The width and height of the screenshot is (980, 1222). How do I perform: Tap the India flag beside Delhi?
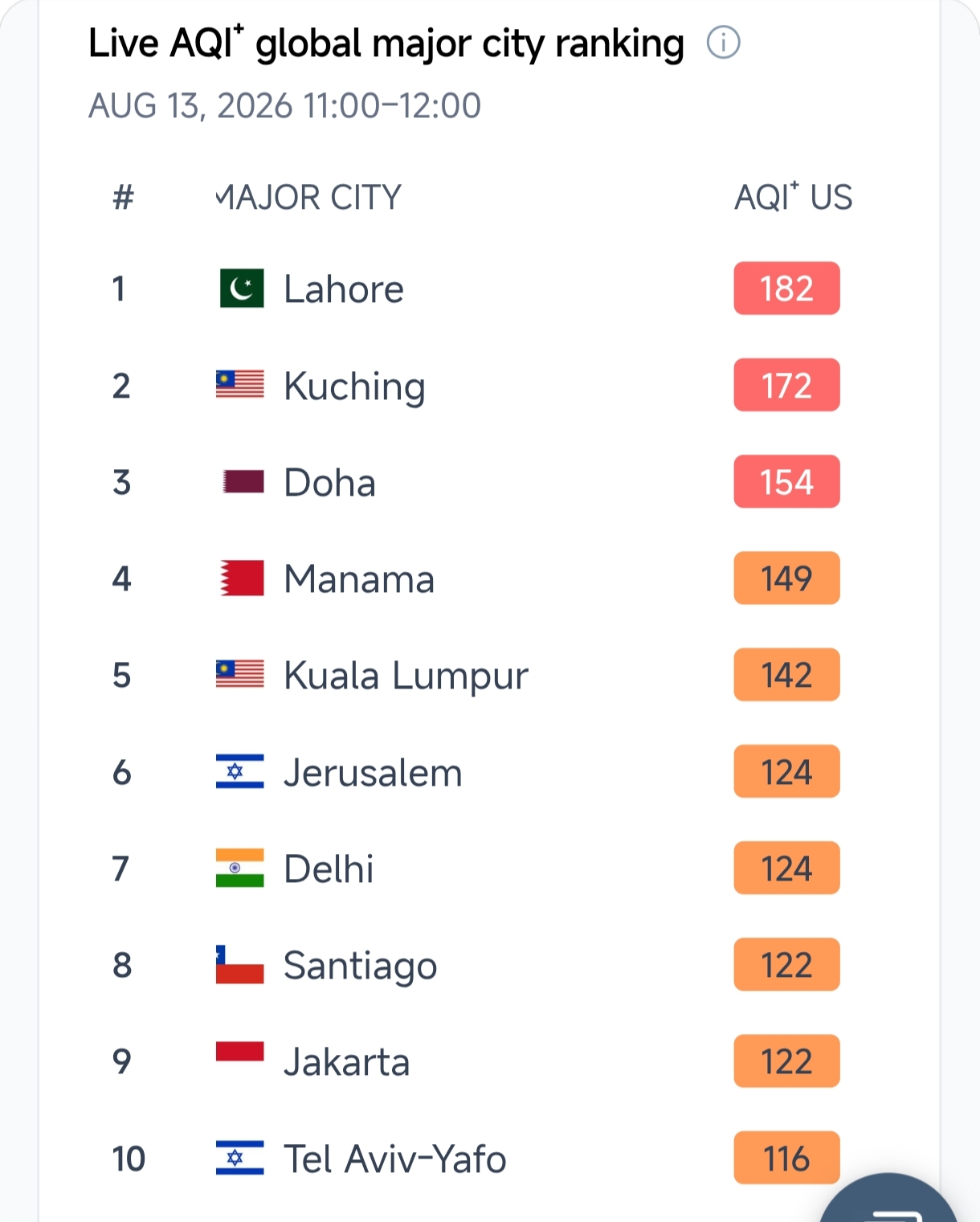click(239, 868)
